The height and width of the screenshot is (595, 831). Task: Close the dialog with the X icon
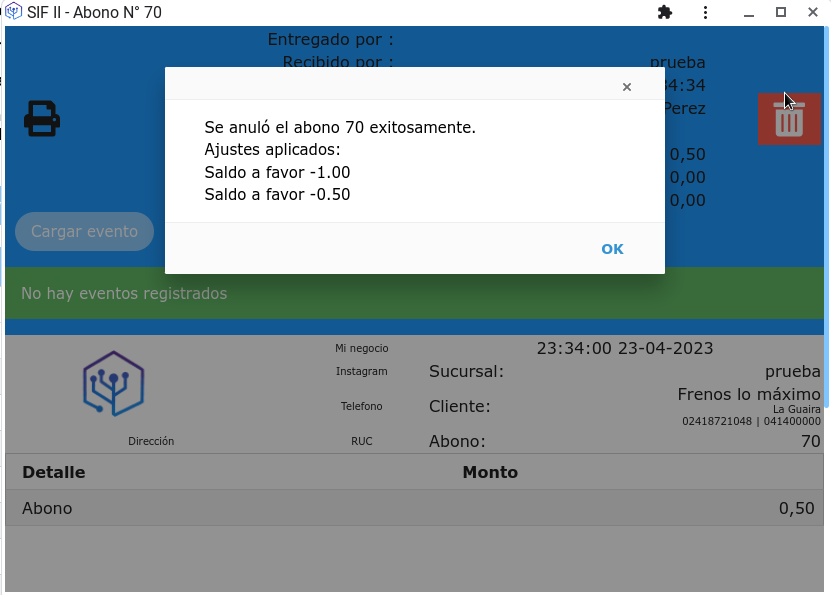tap(627, 87)
